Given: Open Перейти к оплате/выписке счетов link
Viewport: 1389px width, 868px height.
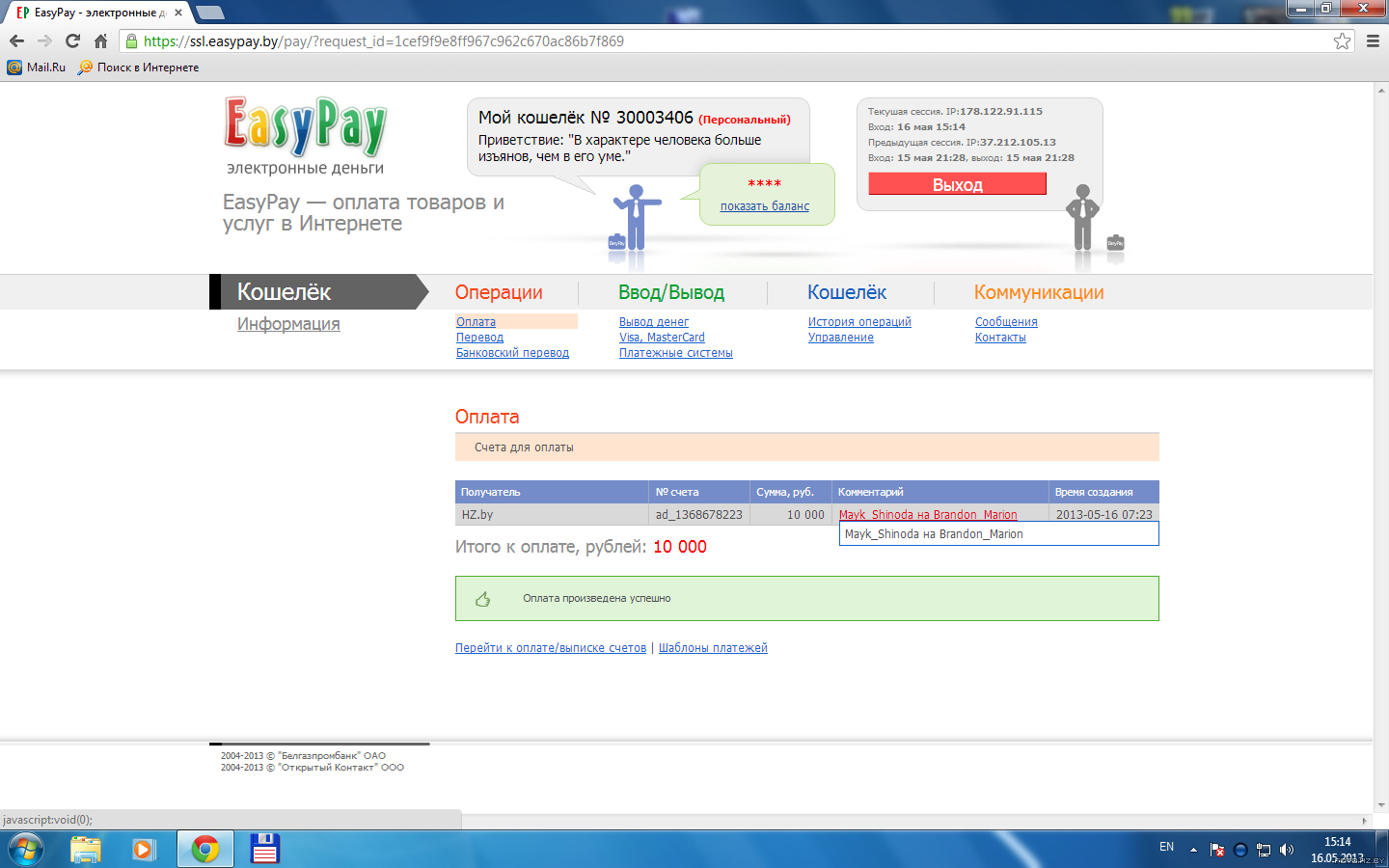Looking at the screenshot, I should [551, 648].
